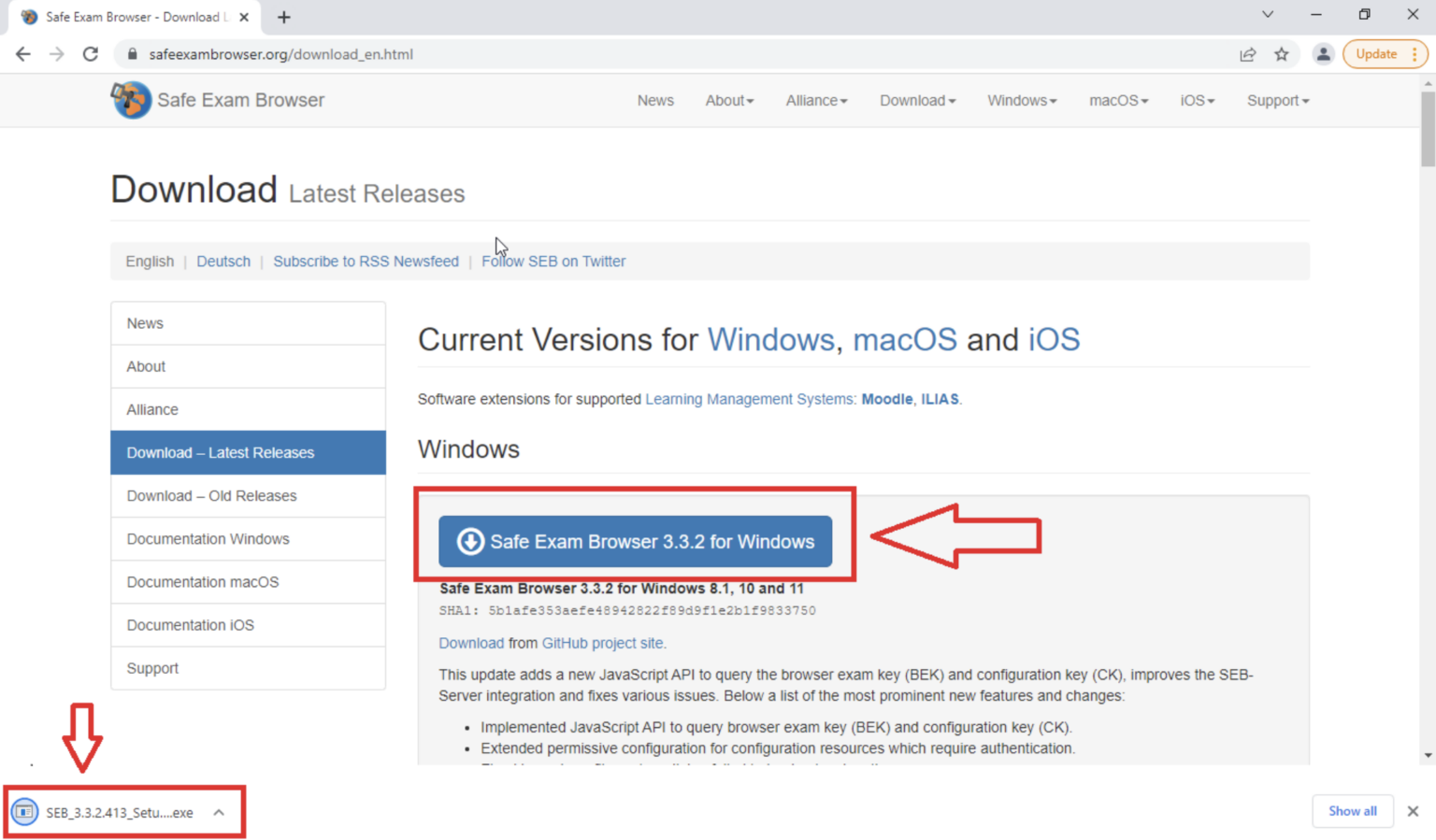Open the share icon in the address bar
The height and width of the screenshot is (840, 1436).
click(1248, 54)
